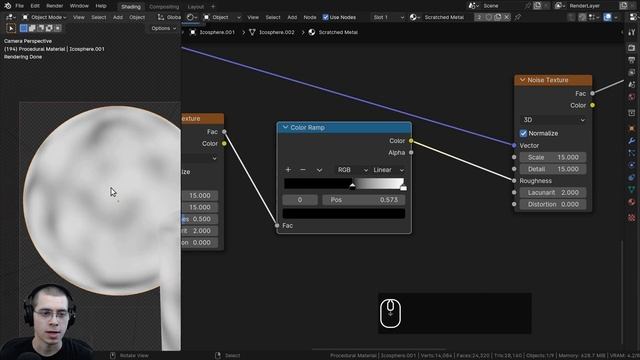Screen dimensions: 640x360
Task: Remove a color stop from Color Ramp
Action: [x=303, y=169]
